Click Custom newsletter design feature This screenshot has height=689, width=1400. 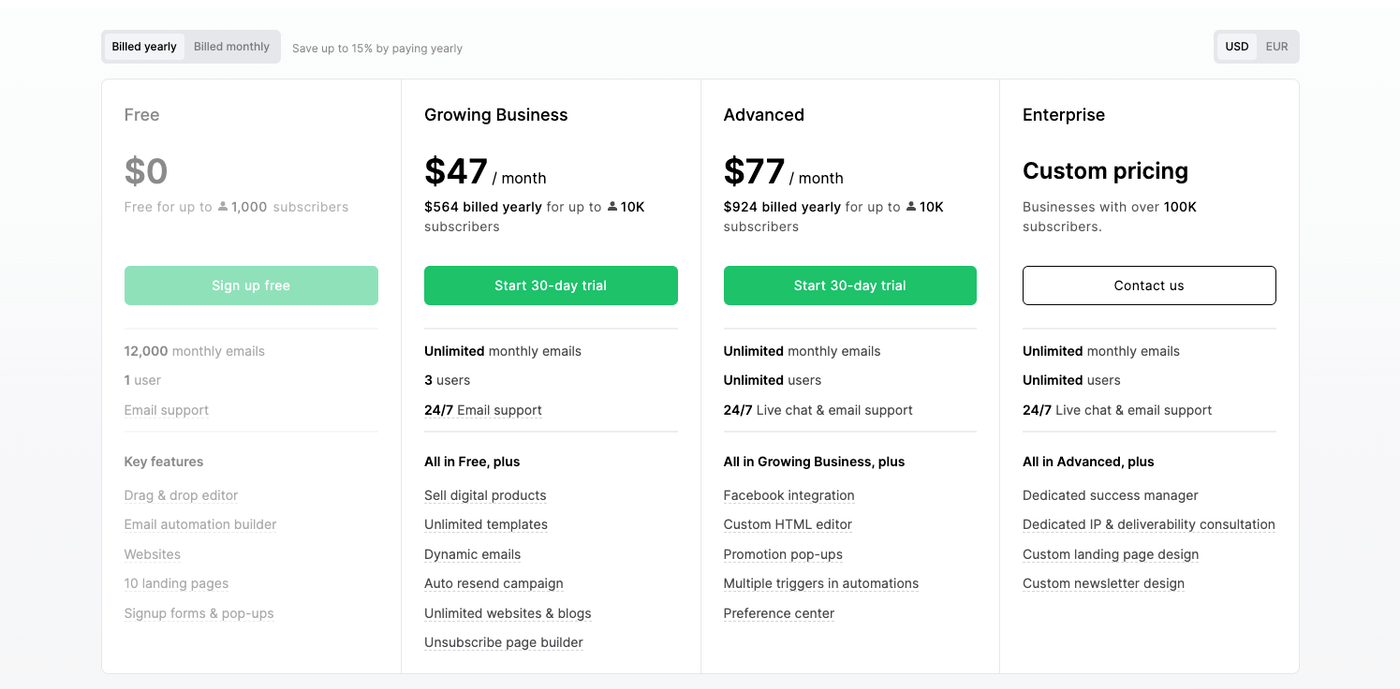point(1104,583)
